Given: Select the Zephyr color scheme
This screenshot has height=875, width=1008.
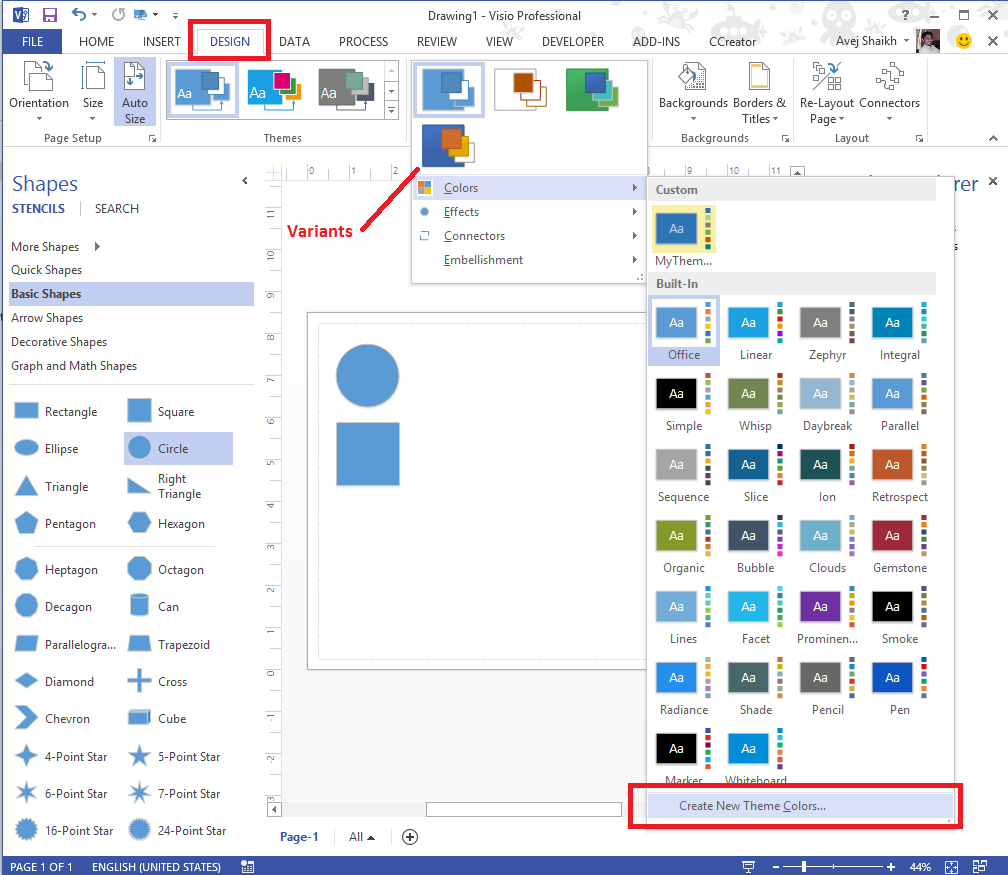Looking at the screenshot, I should point(827,331).
